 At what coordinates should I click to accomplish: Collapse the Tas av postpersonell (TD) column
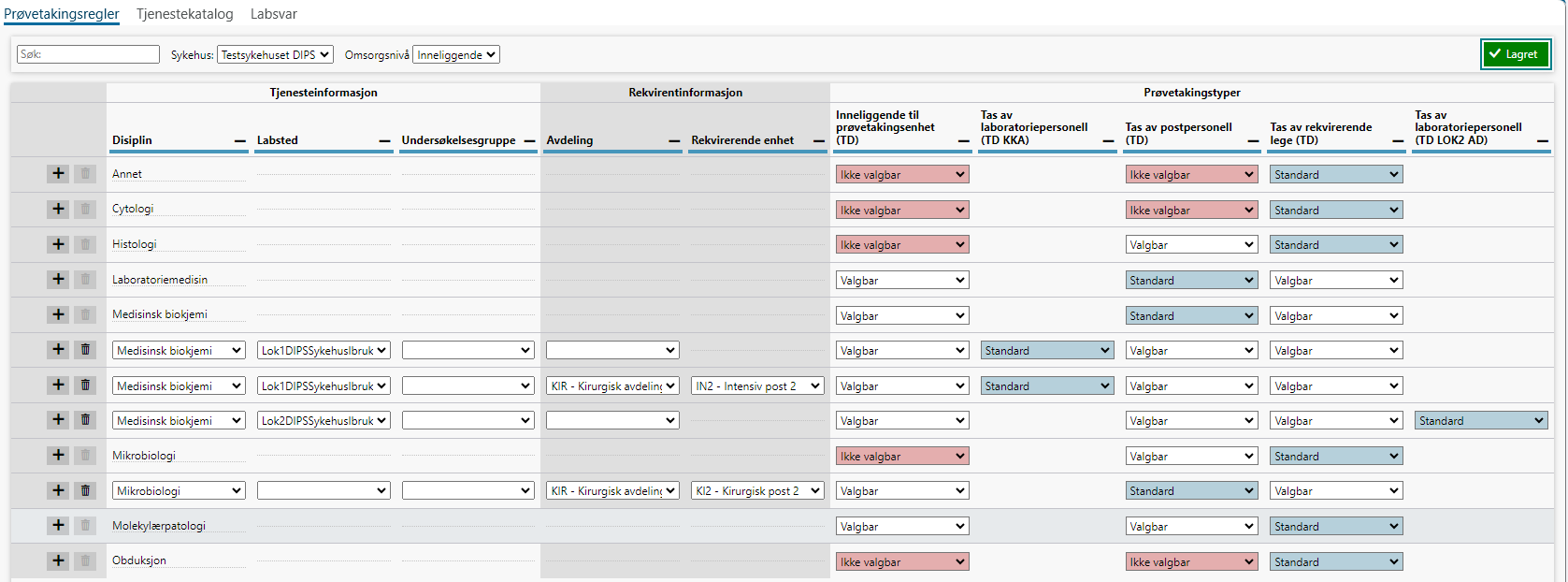point(1254,141)
